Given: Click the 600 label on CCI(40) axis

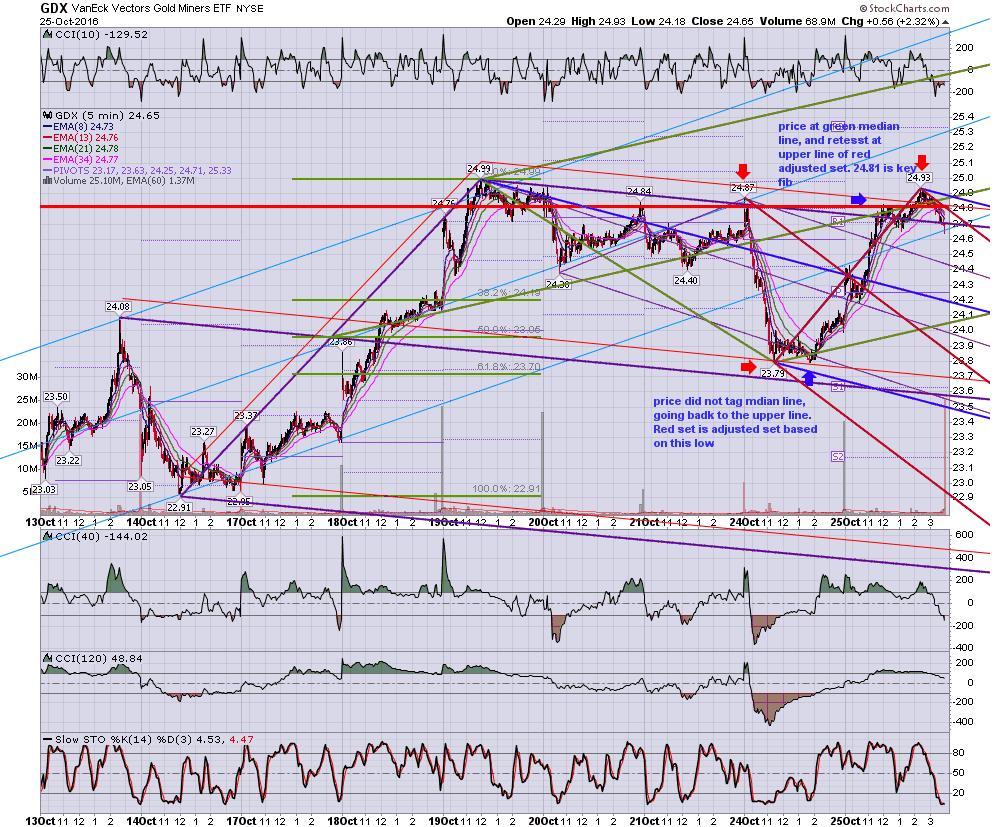Looking at the screenshot, I should pos(964,535).
